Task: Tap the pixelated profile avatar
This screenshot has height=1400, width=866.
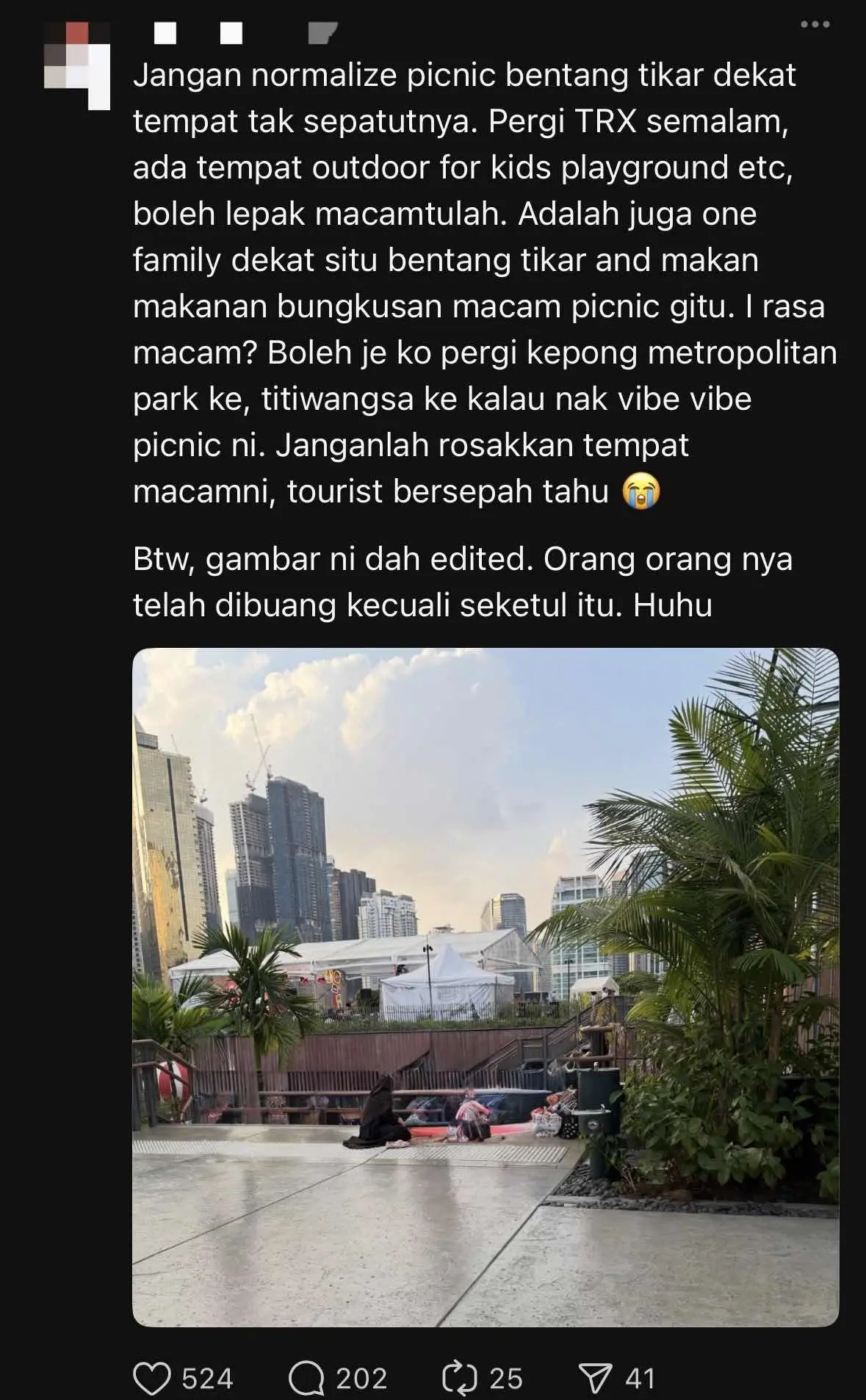Action: pos(77,65)
